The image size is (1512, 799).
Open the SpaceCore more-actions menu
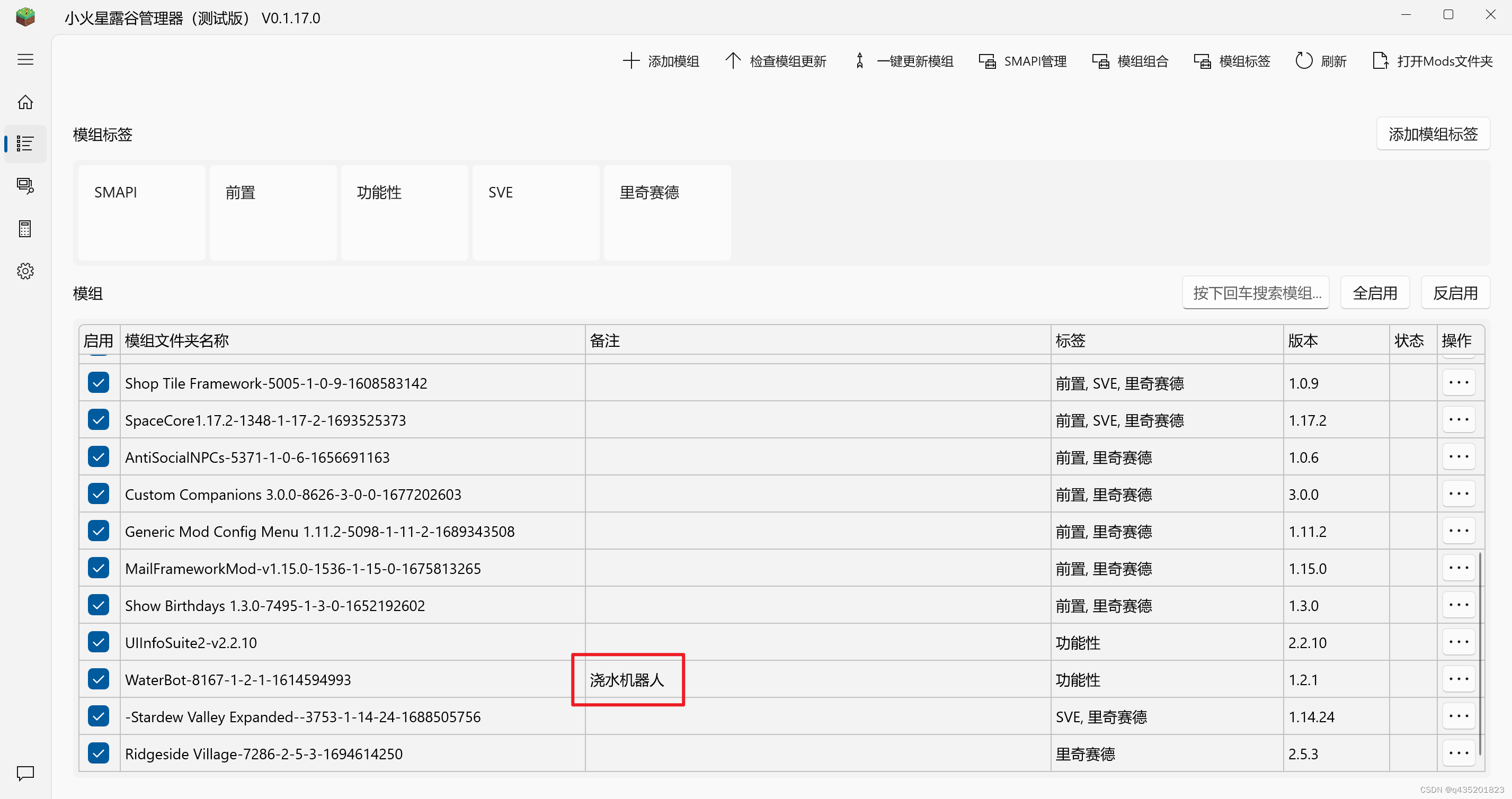coord(1458,419)
